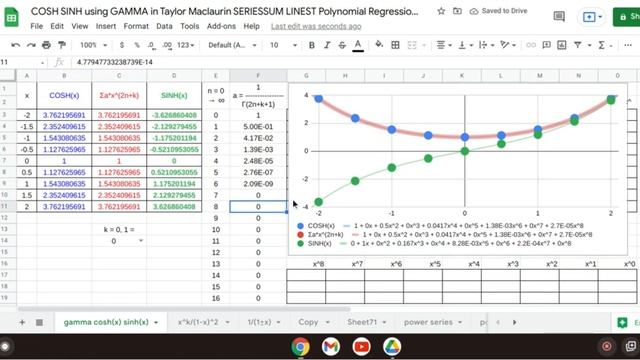Decrease decimal places

(151, 45)
